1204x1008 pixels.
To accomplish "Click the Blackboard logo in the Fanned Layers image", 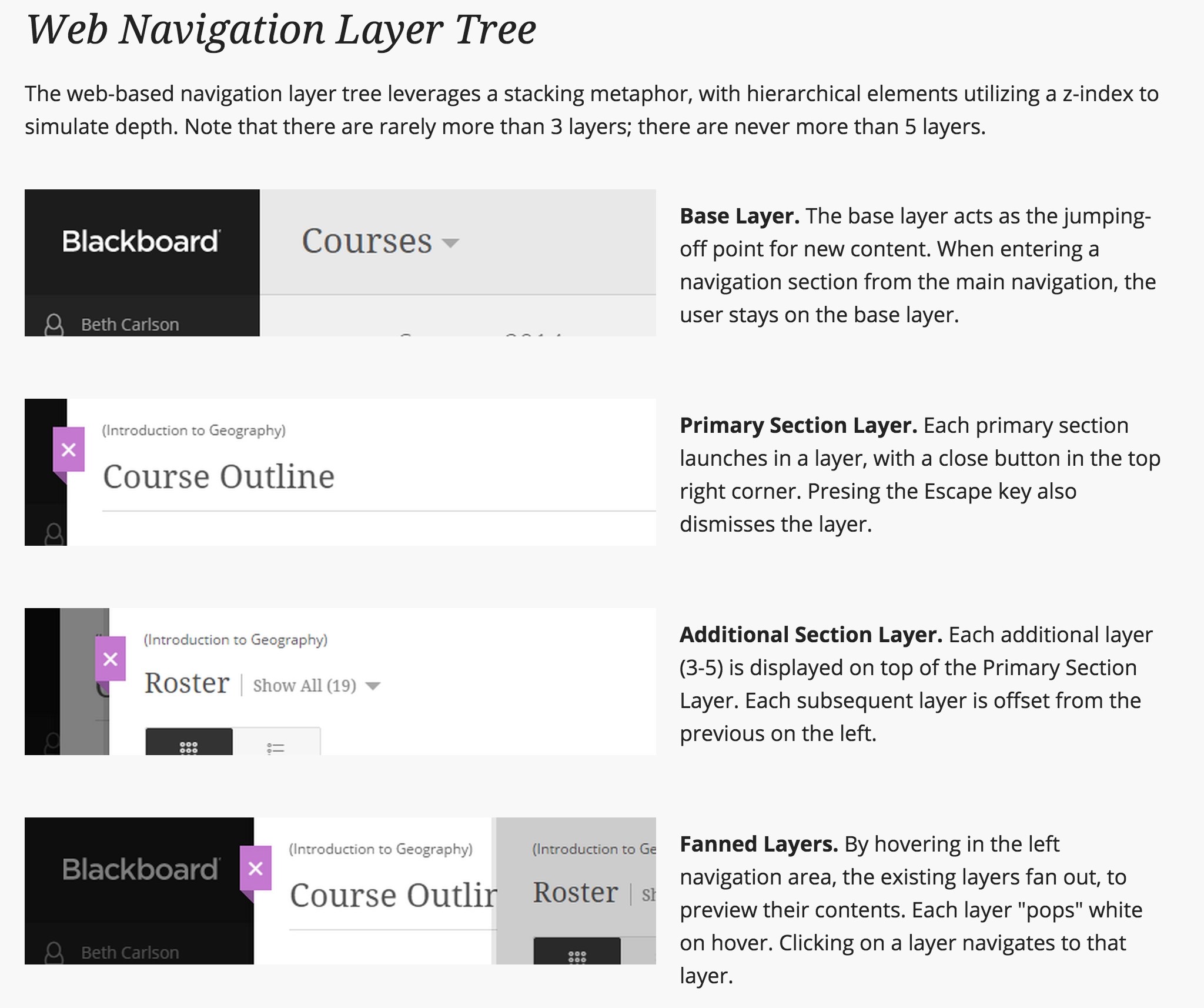I will [141, 869].
